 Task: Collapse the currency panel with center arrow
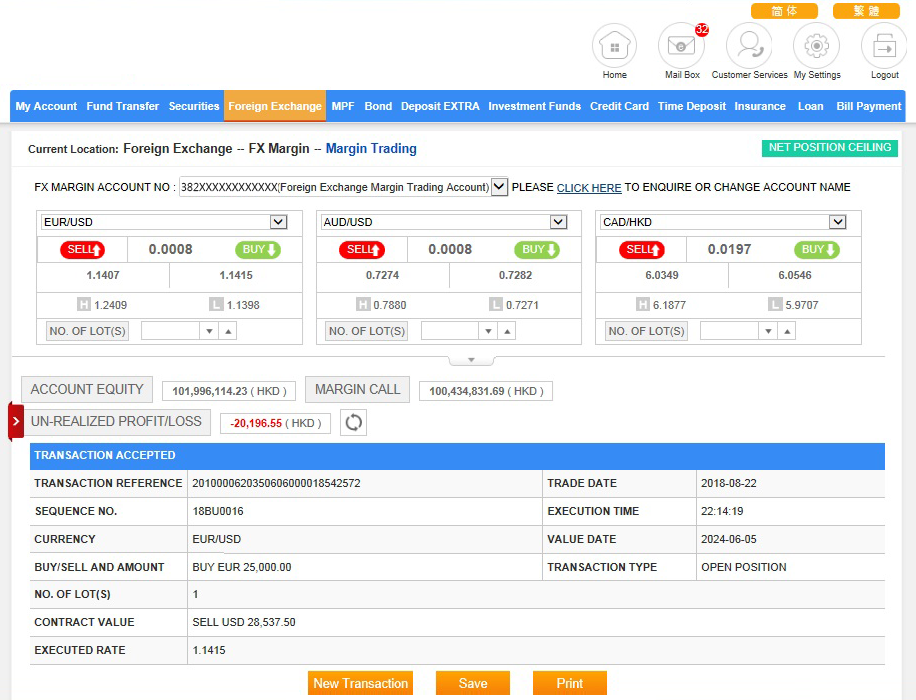coord(472,360)
